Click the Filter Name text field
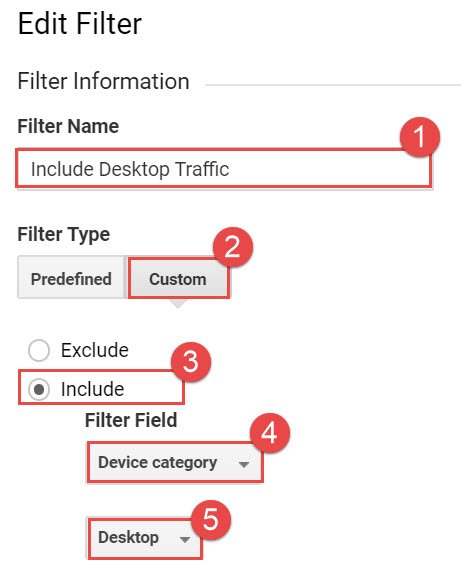Viewport: 461px width, 576px height. click(x=224, y=169)
